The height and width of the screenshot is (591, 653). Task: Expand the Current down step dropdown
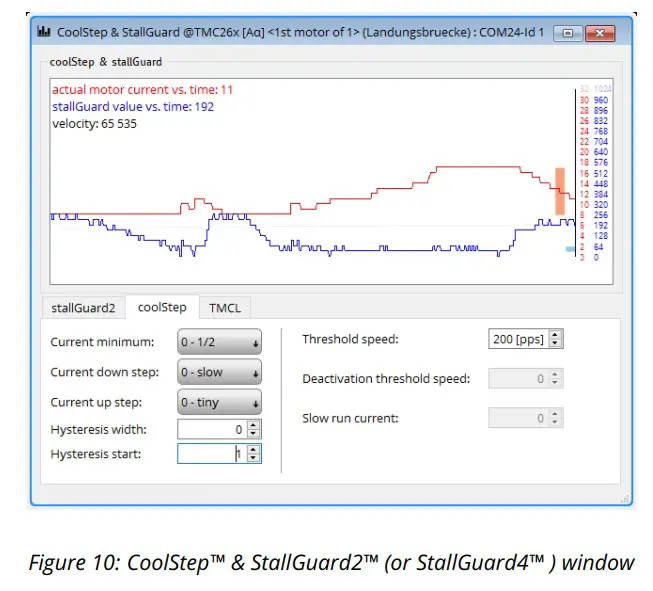(219, 372)
